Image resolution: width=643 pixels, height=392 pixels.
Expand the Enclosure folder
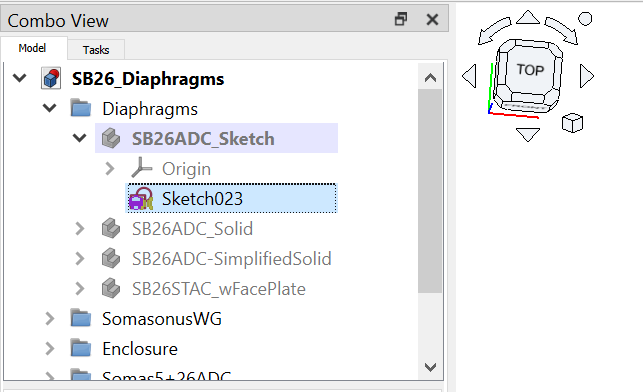pyautogui.click(x=50, y=349)
